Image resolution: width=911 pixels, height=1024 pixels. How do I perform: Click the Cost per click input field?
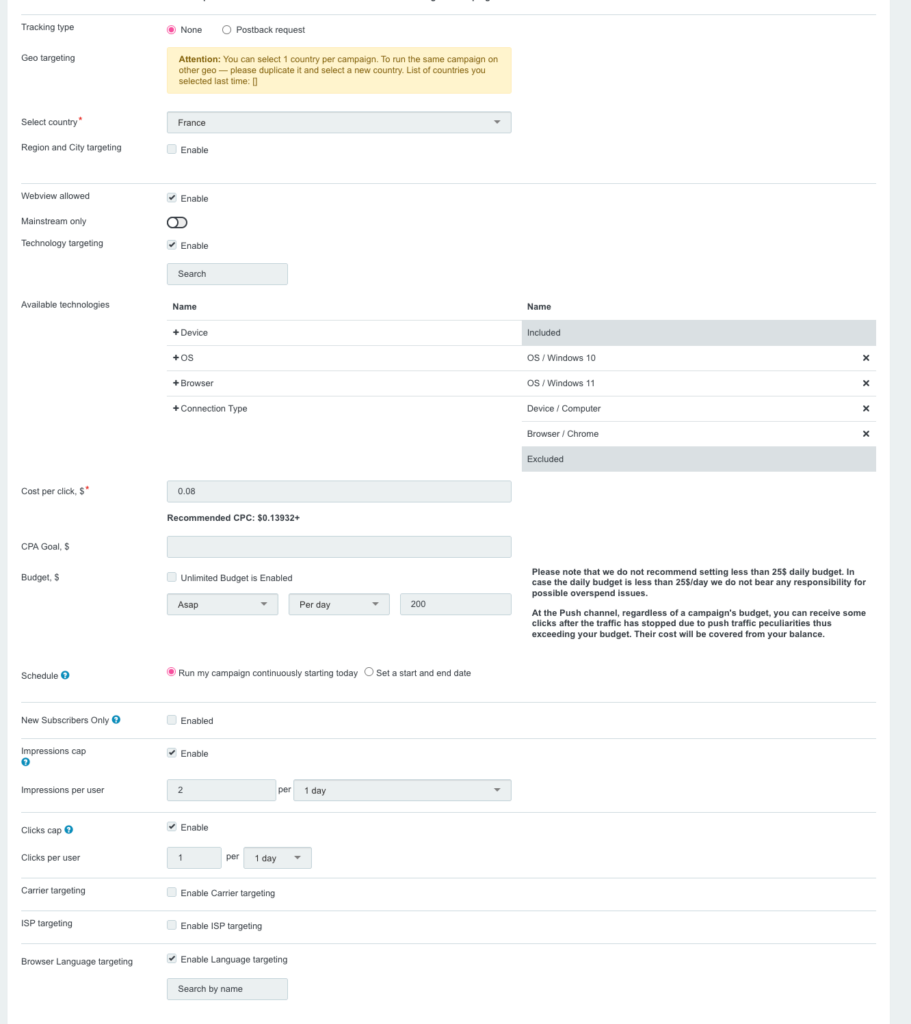pos(338,492)
